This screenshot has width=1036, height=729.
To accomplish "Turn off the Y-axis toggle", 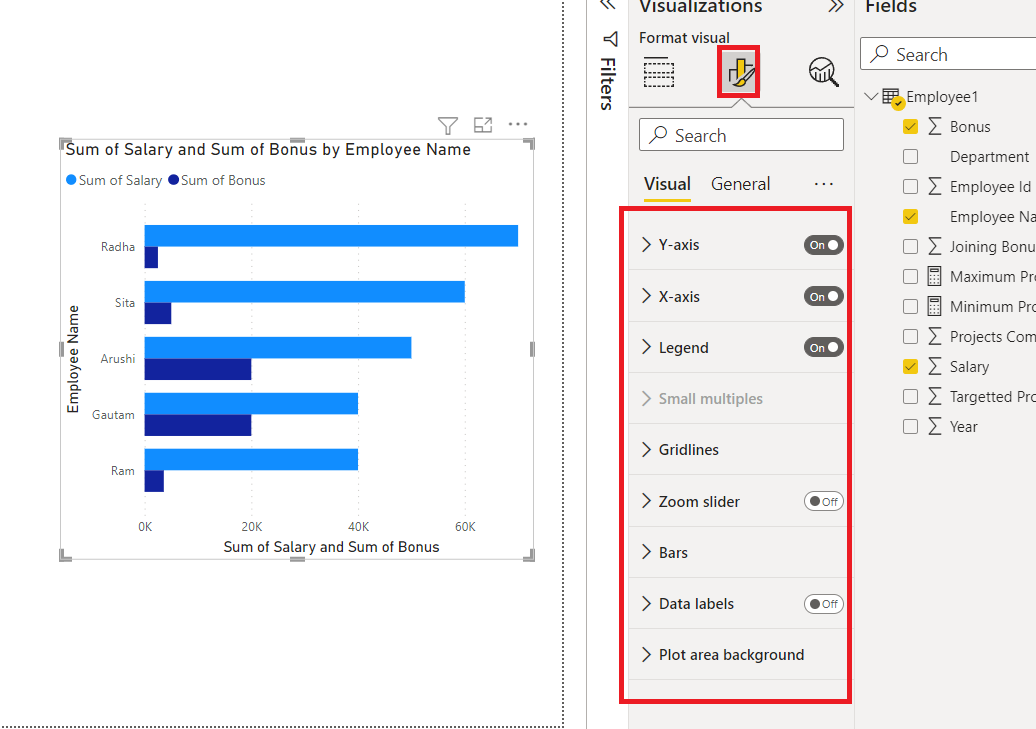I will (x=823, y=245).
